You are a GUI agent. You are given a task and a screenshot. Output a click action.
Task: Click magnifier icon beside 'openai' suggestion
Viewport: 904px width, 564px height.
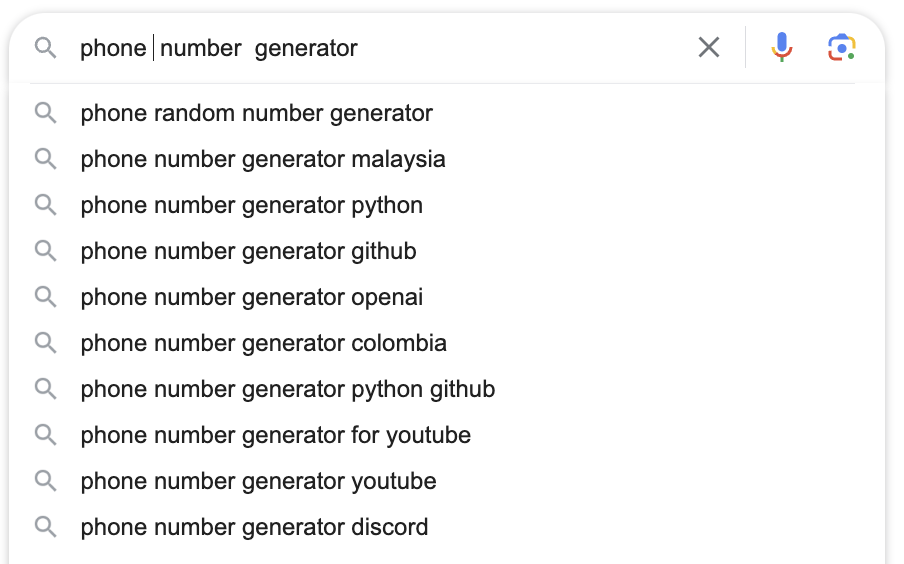45,297
